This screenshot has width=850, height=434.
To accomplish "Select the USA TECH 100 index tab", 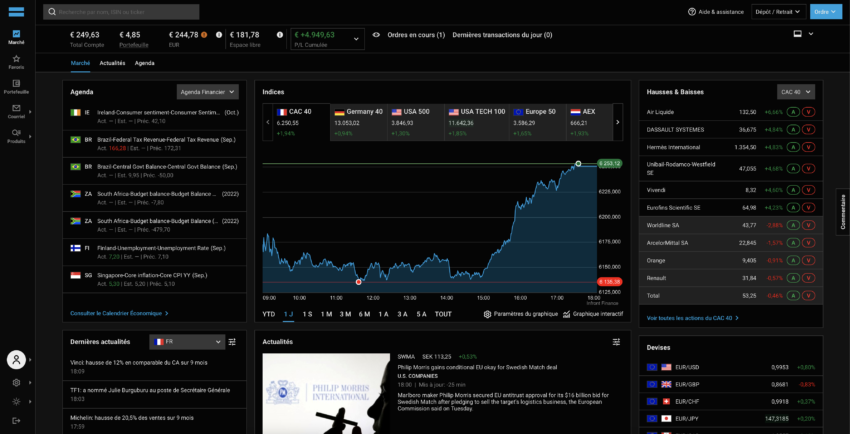I will pos(478,122).
